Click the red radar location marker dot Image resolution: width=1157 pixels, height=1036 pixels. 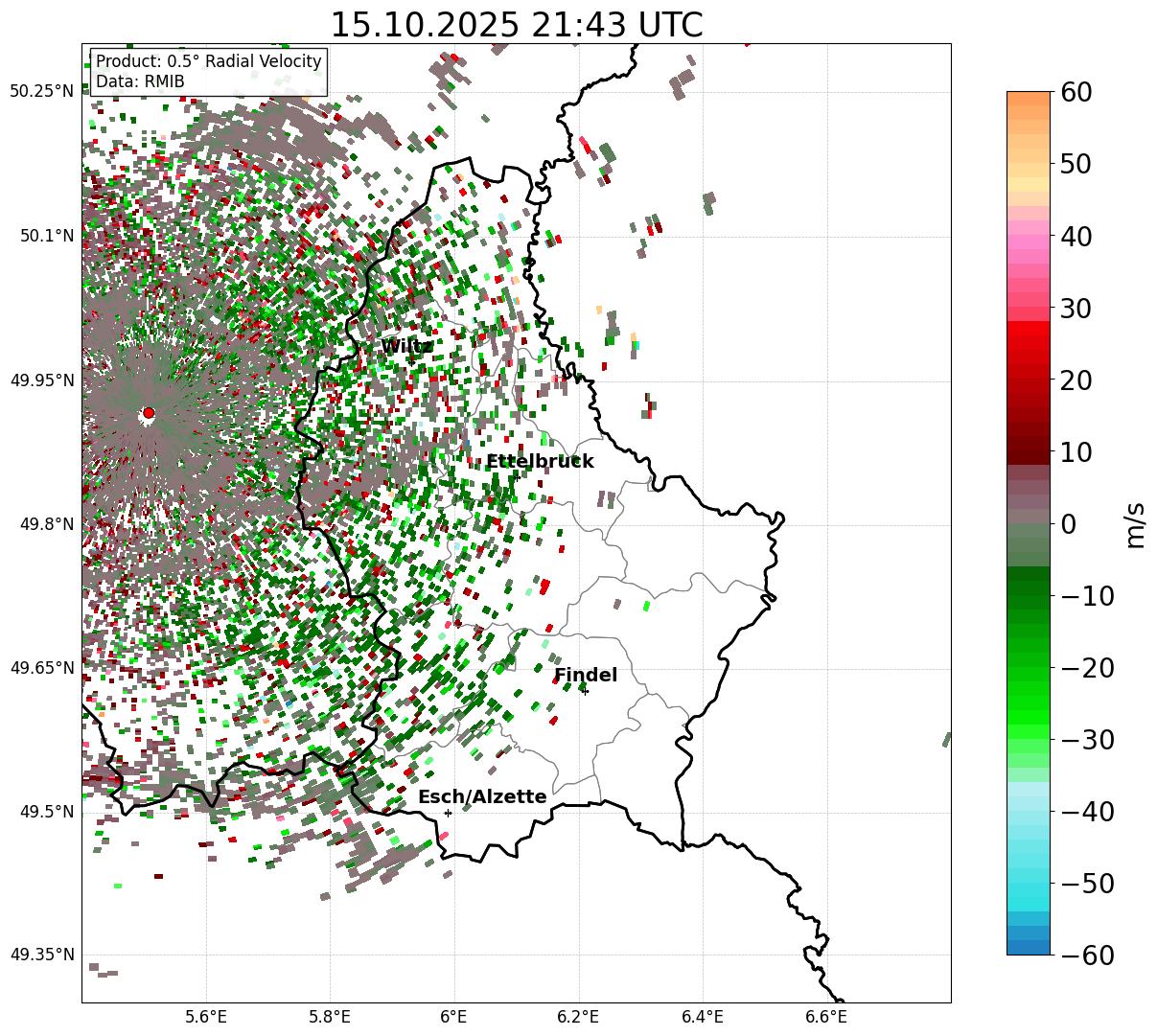[x=149, y=413]
